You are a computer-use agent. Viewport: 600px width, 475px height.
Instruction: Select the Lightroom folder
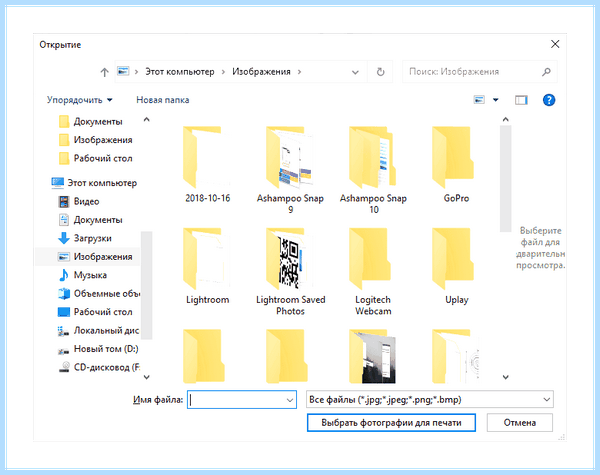207,266
